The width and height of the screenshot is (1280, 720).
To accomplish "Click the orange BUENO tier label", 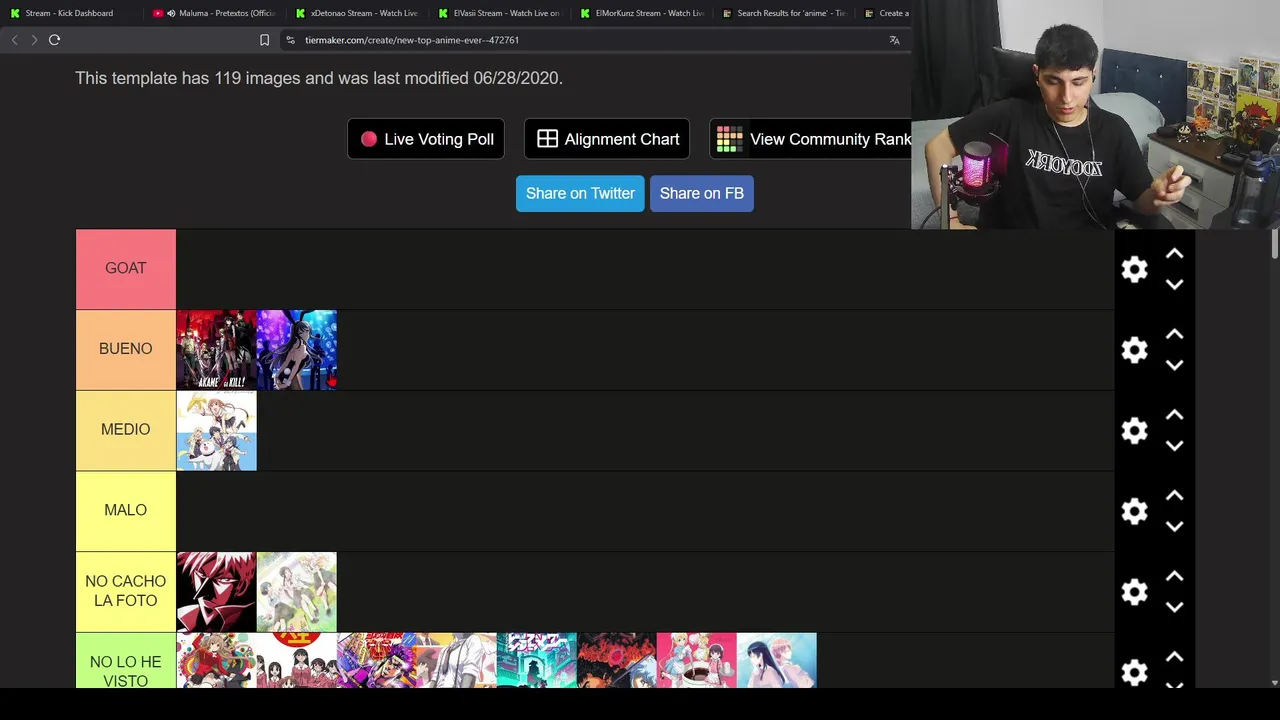I will 126,350.
